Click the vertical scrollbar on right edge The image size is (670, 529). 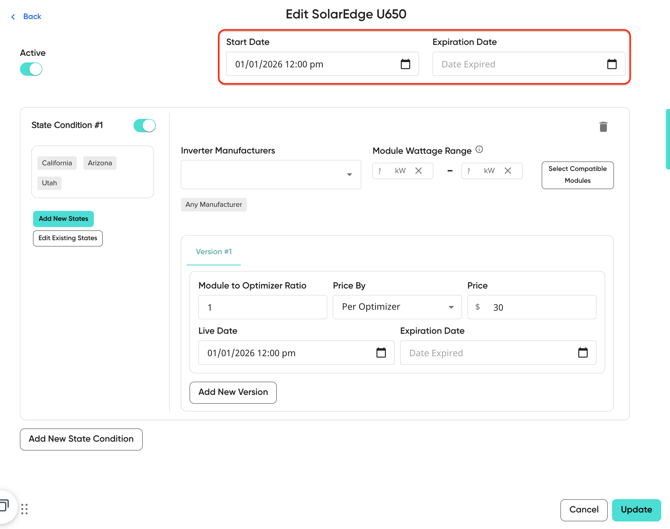tap(667, 139)
